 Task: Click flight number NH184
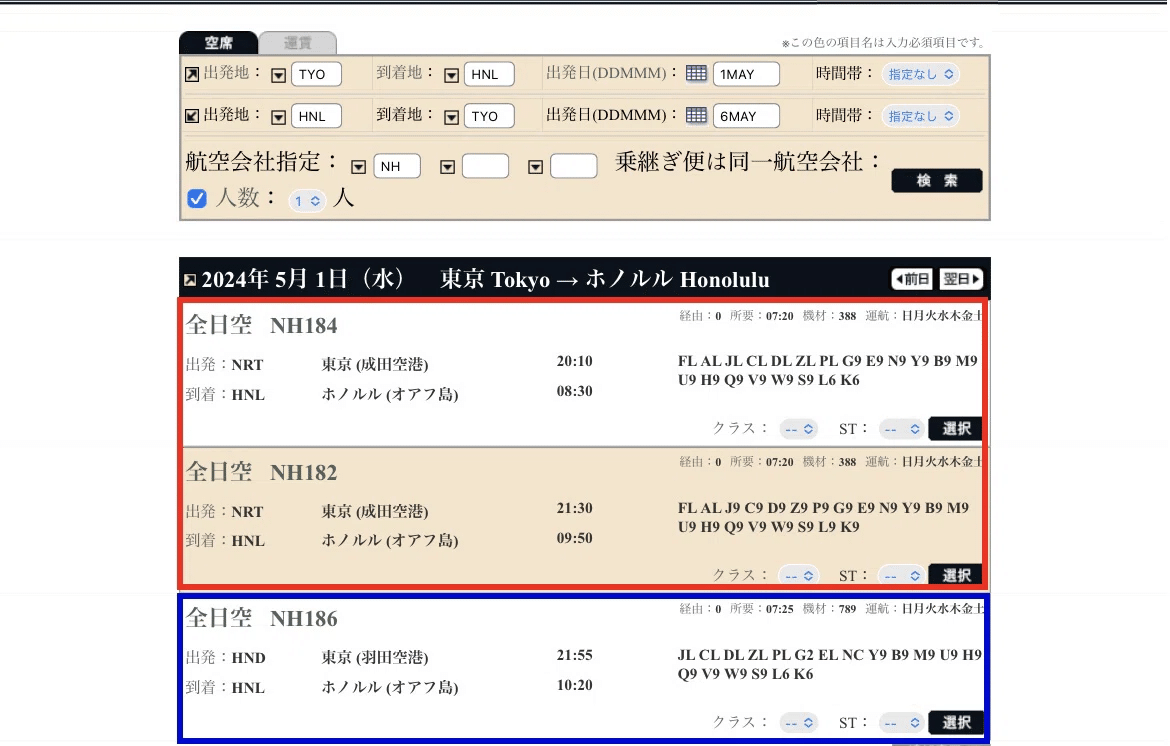[x=304, y=325]
